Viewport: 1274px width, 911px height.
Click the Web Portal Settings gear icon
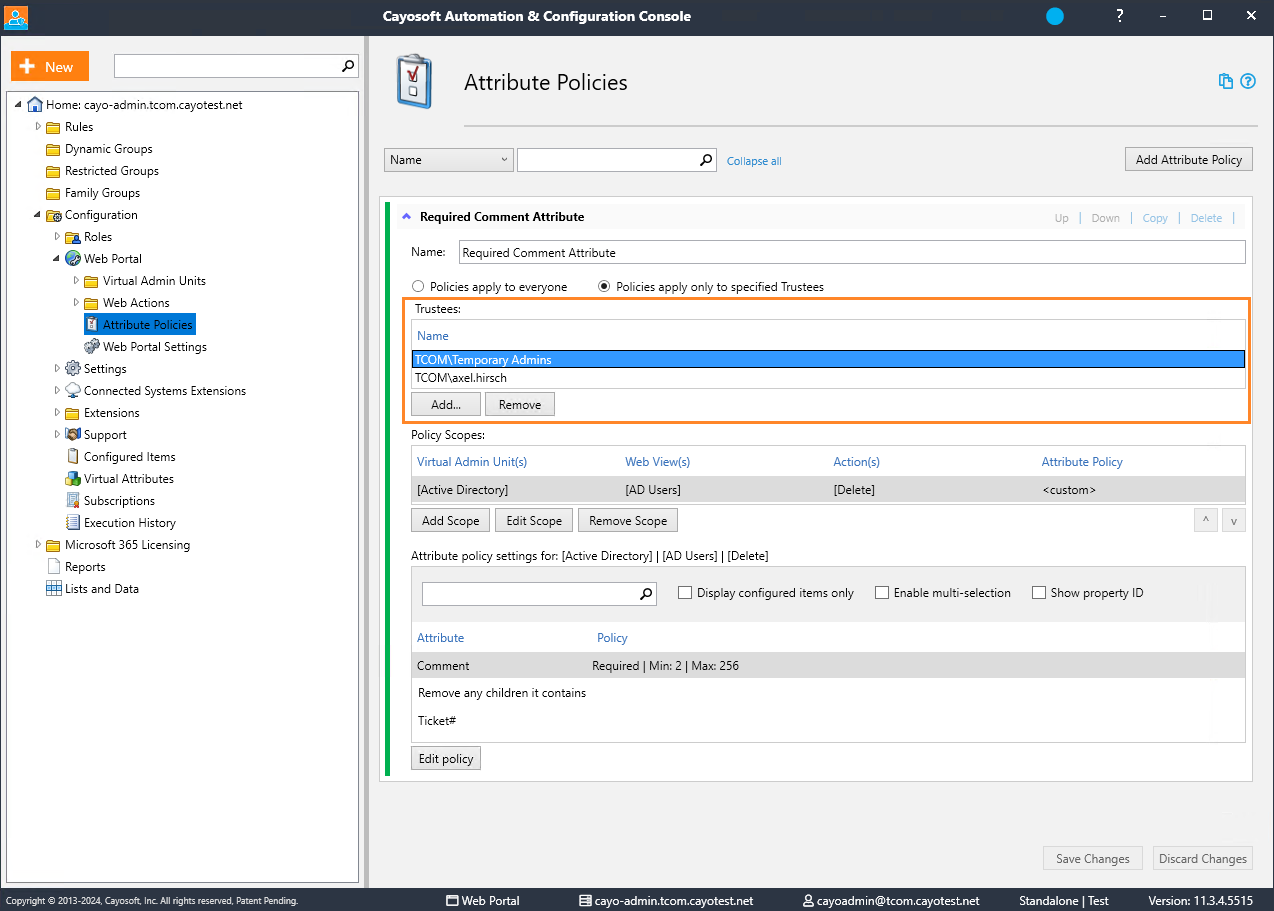coord(91,347)
